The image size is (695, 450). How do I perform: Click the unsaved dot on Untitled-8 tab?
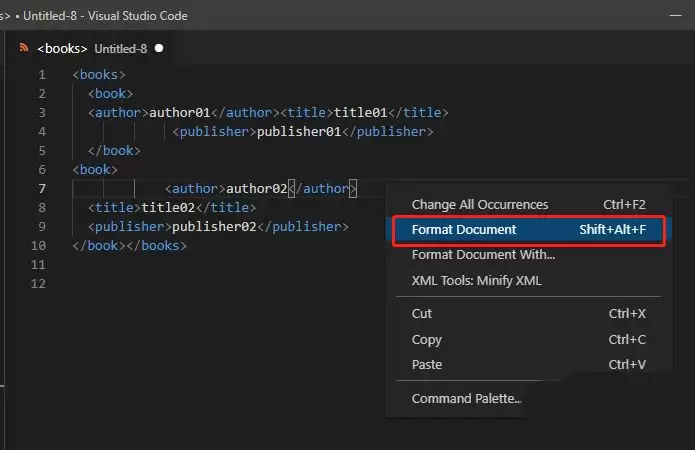coord(159,48)
